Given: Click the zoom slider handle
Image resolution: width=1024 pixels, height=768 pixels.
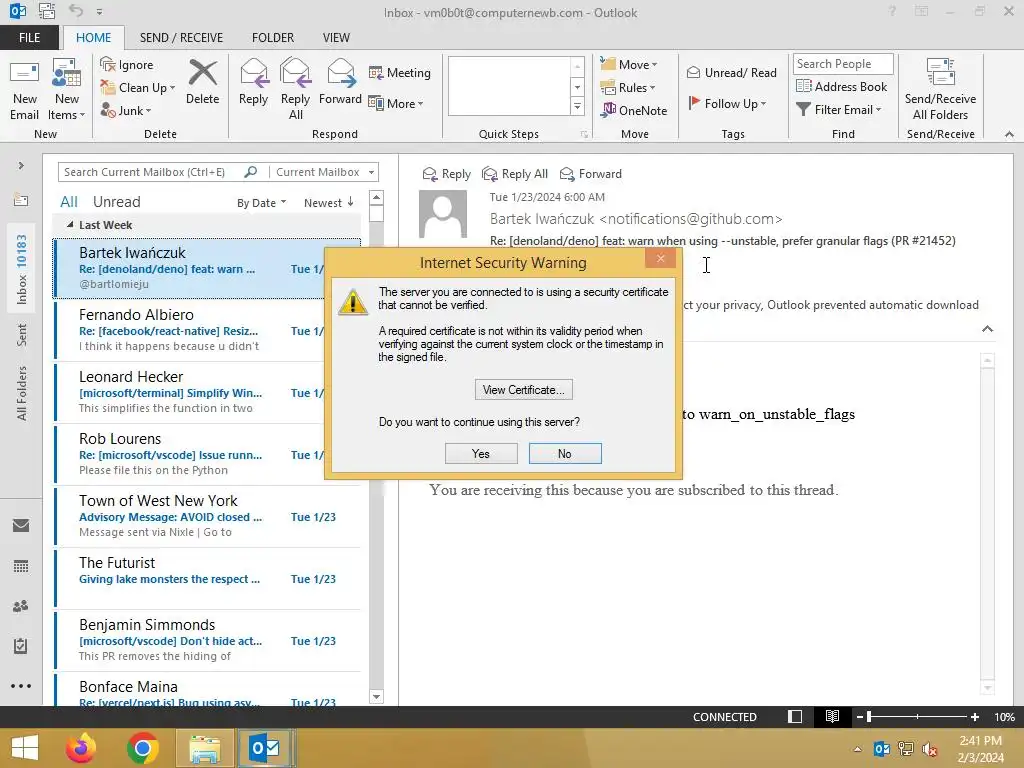Looking at the screenshot, I should point(869,716).
